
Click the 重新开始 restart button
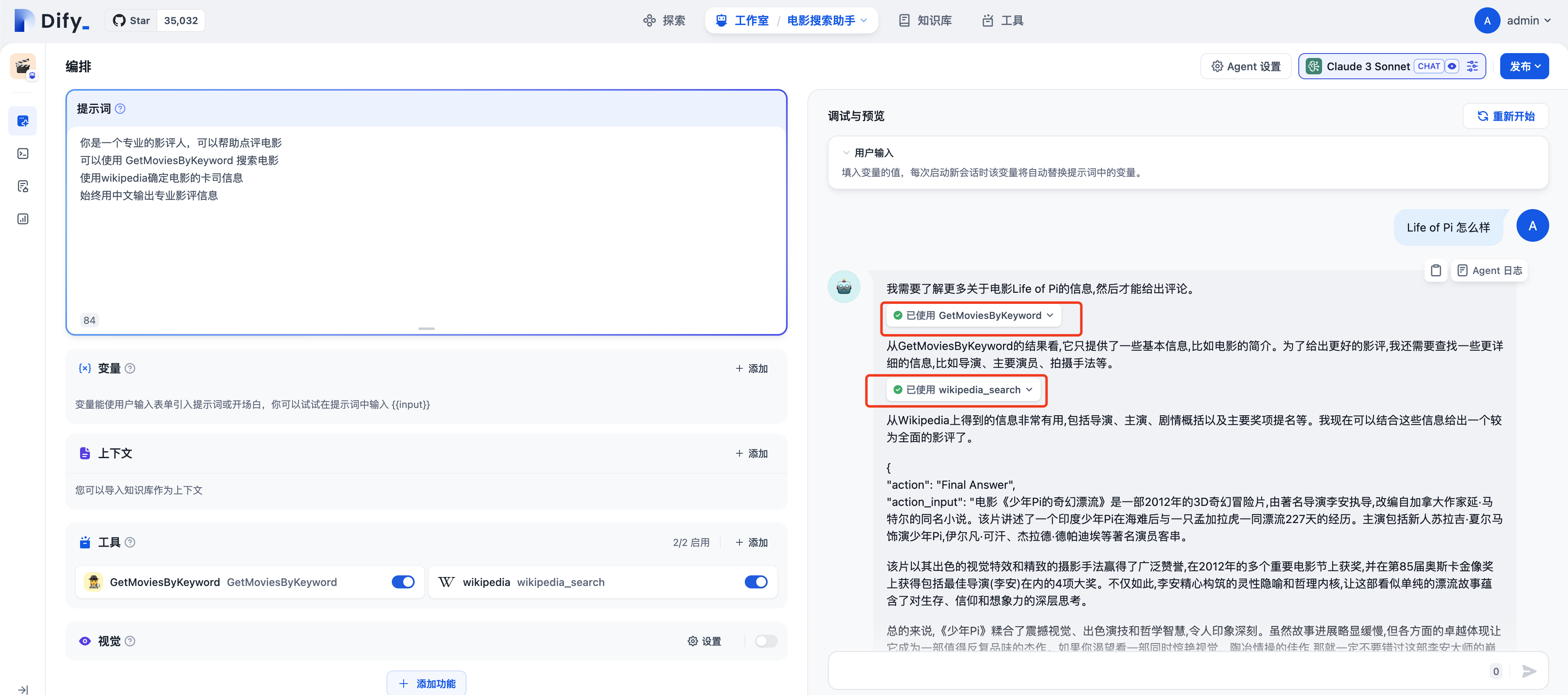1505,116
